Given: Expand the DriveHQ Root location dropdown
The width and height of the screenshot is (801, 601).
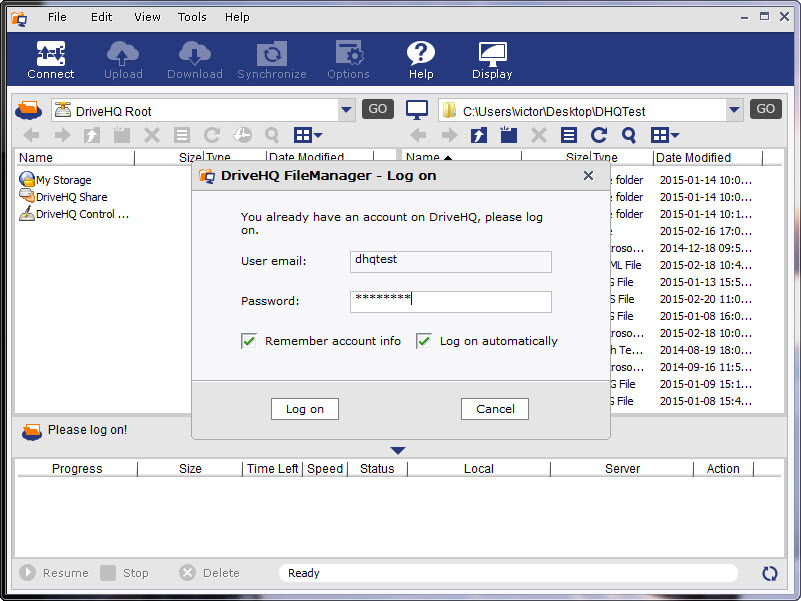Looking at the screenshot, I should [x=346, y=110].
